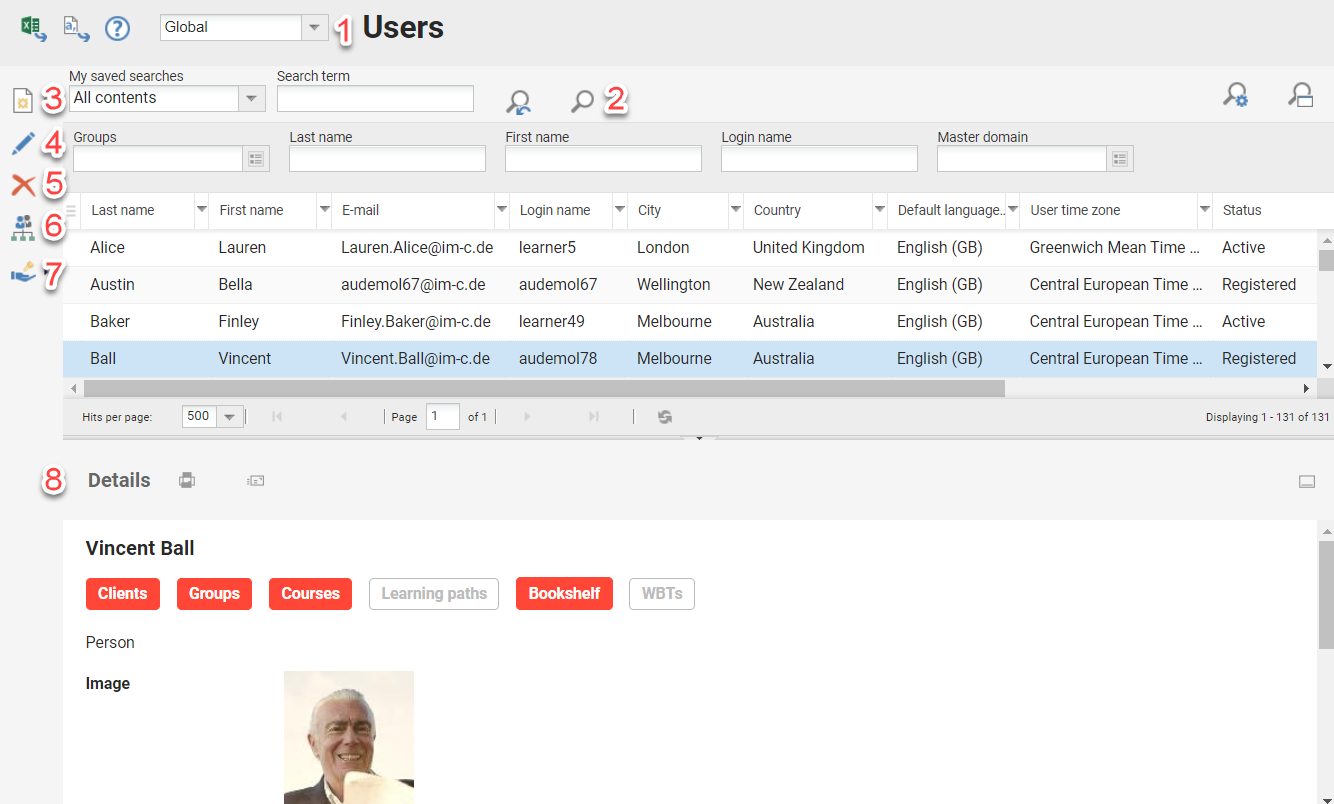Open the Hits per page dropdown

229,417
